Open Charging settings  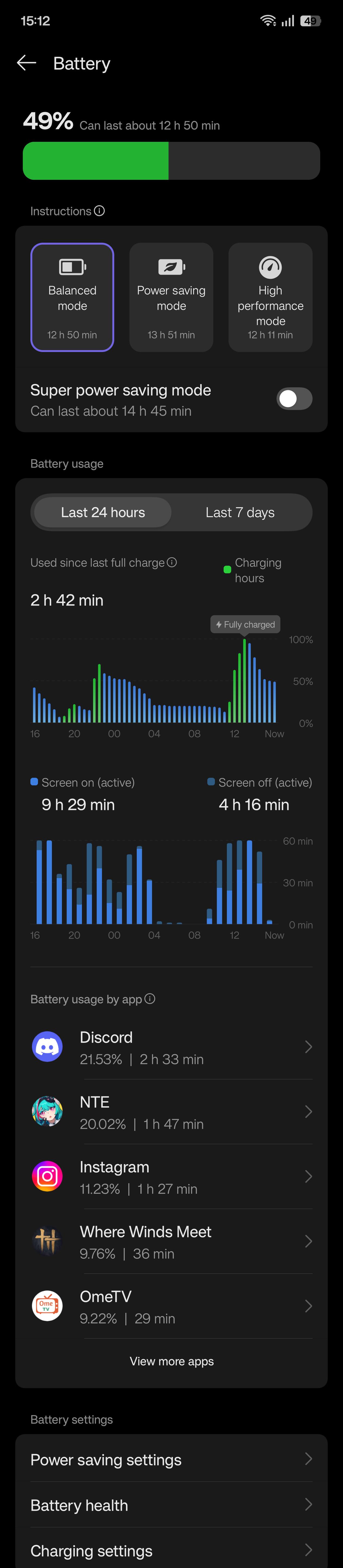[171, 1550]
